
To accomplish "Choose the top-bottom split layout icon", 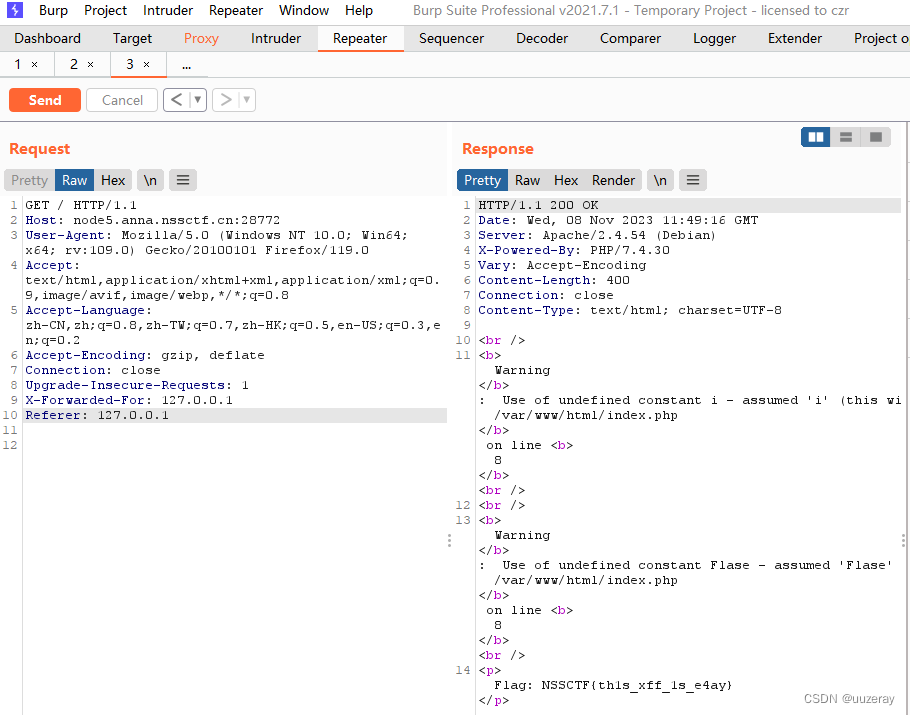I will pos(846,137).
